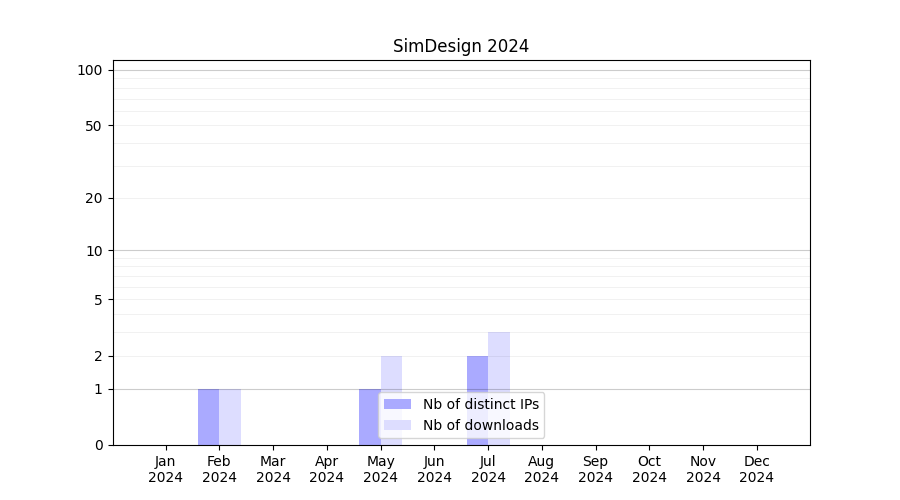Select the 'Nb of distinct IPs' legend text
Image resolution: width=900 pixels, height=500 pixels.
[480, 404]
